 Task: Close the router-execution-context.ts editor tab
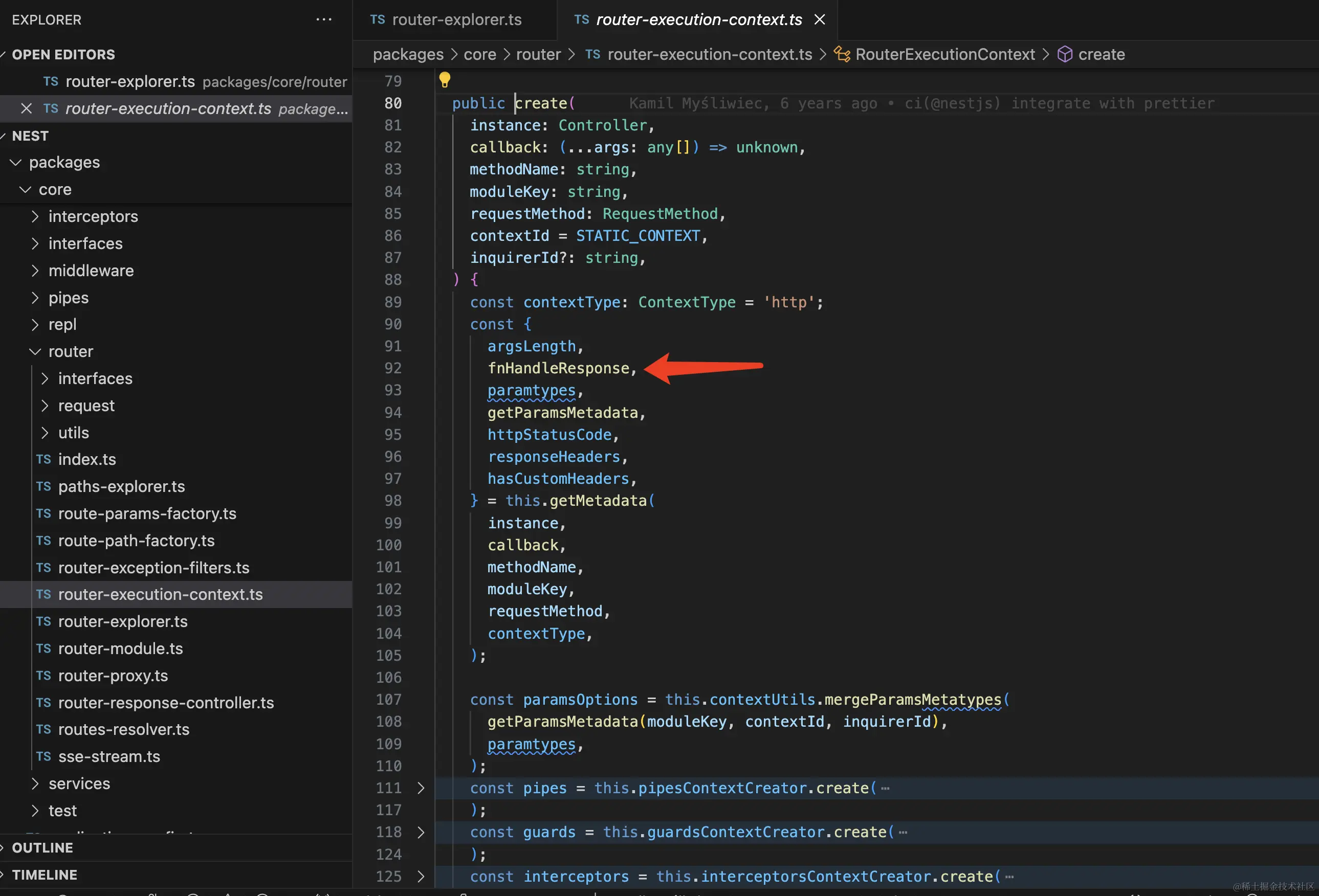(x=819, y=19)
